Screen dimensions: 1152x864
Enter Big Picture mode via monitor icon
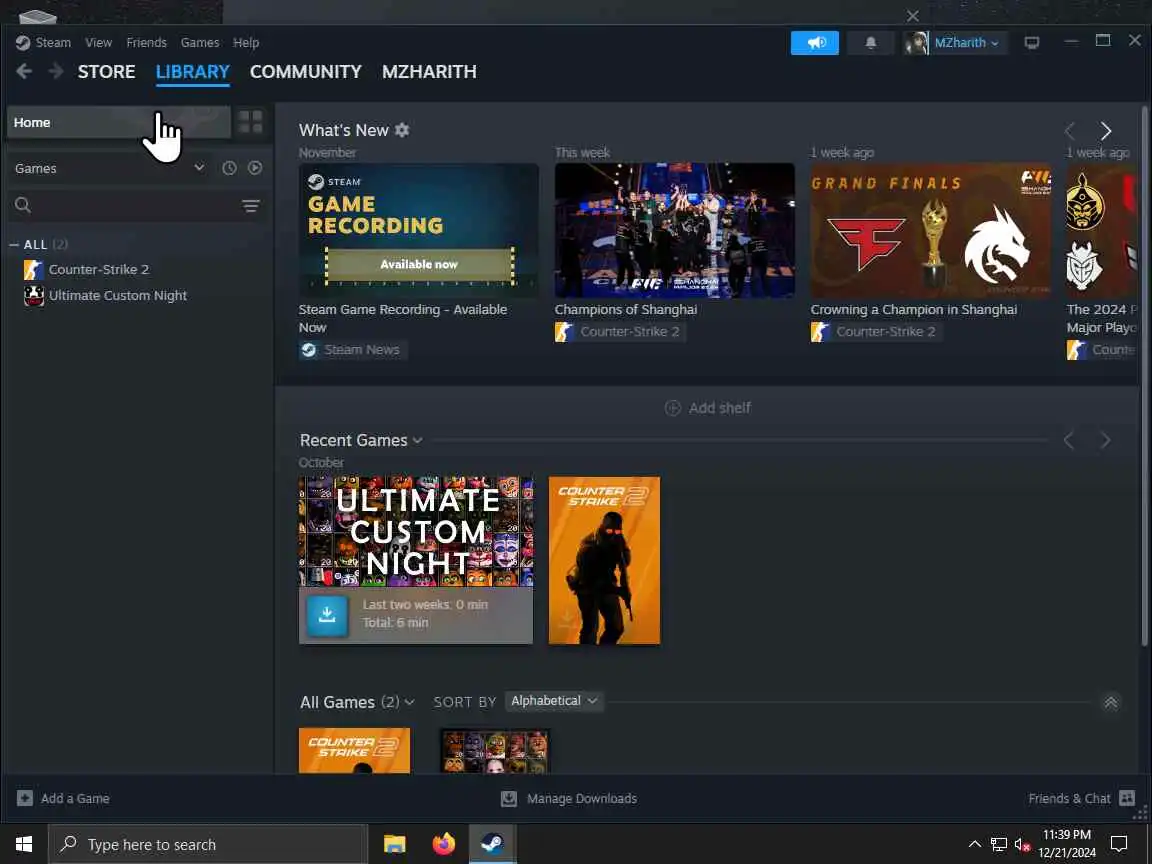pos(1032,43)
